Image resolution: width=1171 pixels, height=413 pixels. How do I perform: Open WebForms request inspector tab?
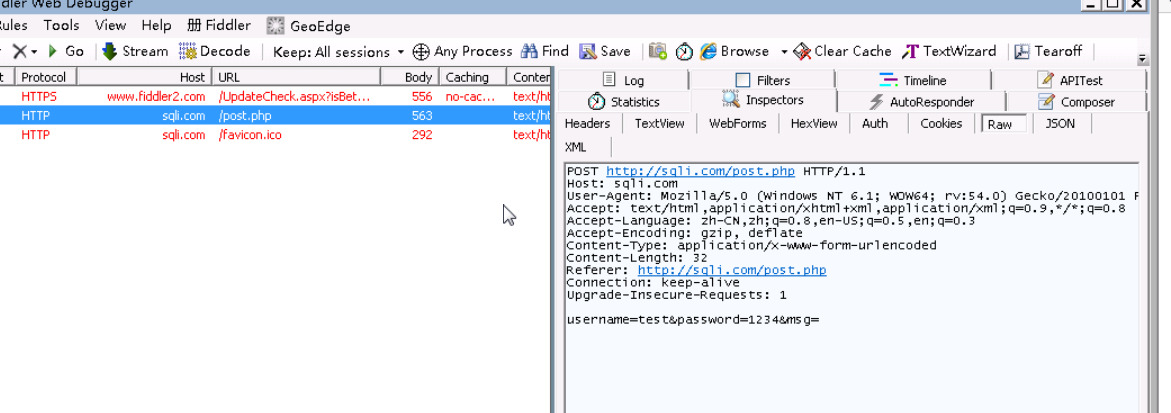tap(738, 124)
